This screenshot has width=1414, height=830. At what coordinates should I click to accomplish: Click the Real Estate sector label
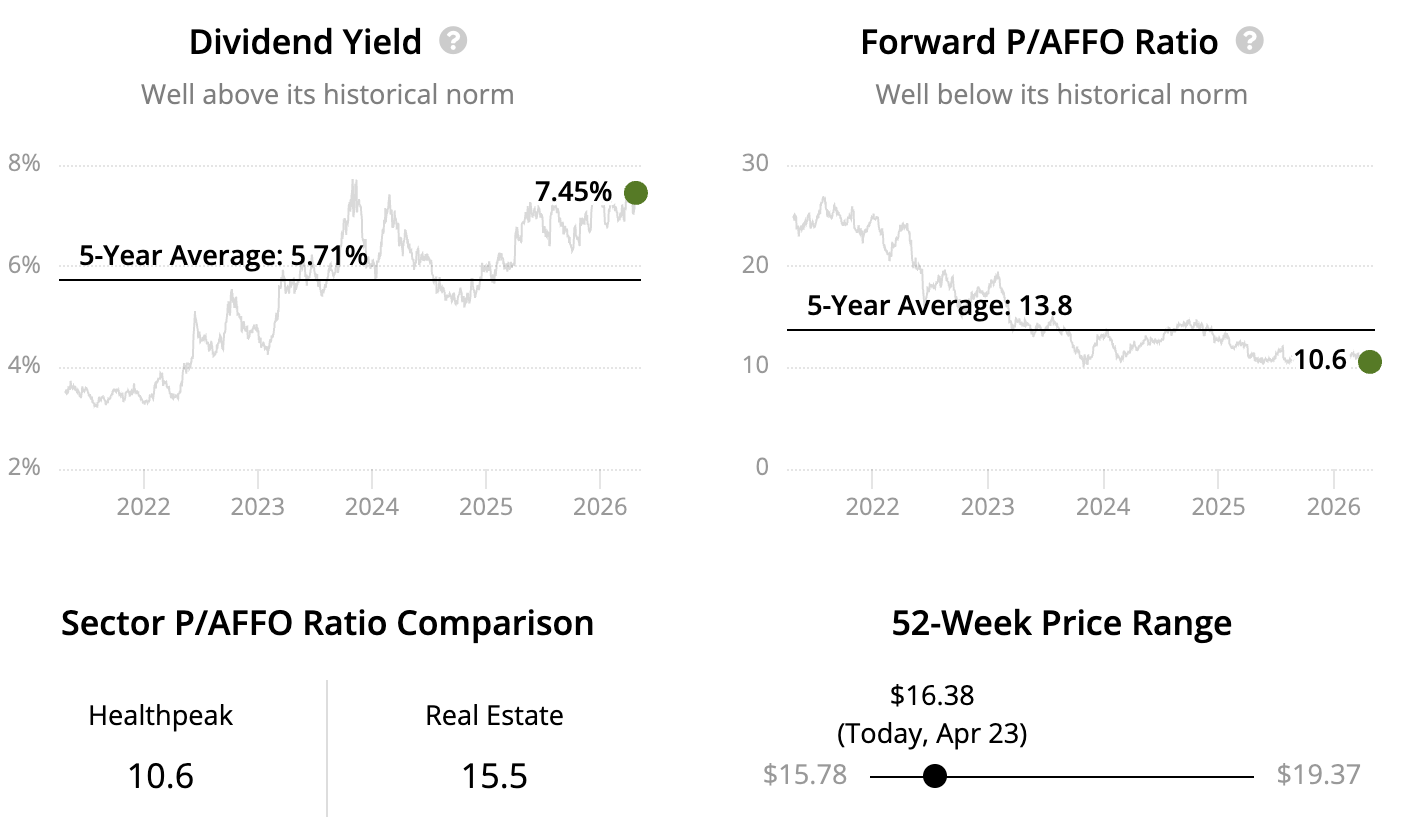[494, 716]
